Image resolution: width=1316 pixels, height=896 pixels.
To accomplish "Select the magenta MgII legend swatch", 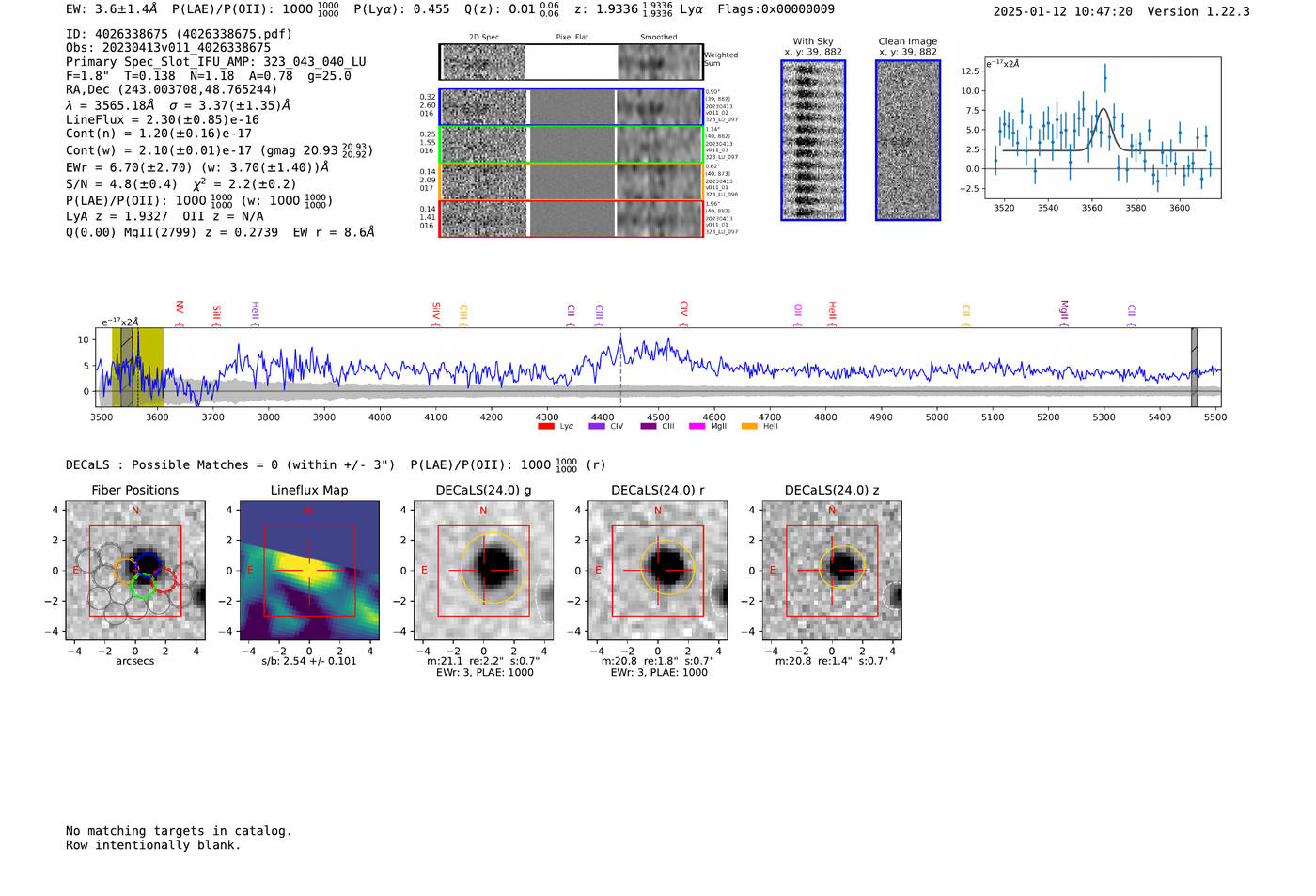I will [697, 426].
